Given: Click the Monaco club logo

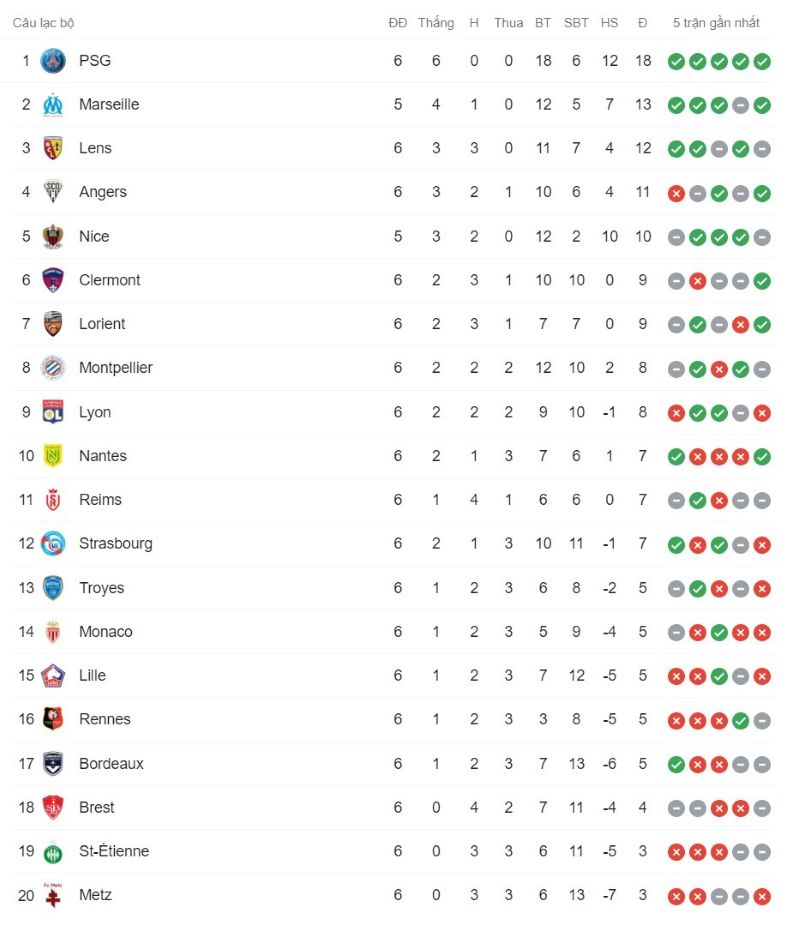Looking at the screenshot, I should coord(53,632).
